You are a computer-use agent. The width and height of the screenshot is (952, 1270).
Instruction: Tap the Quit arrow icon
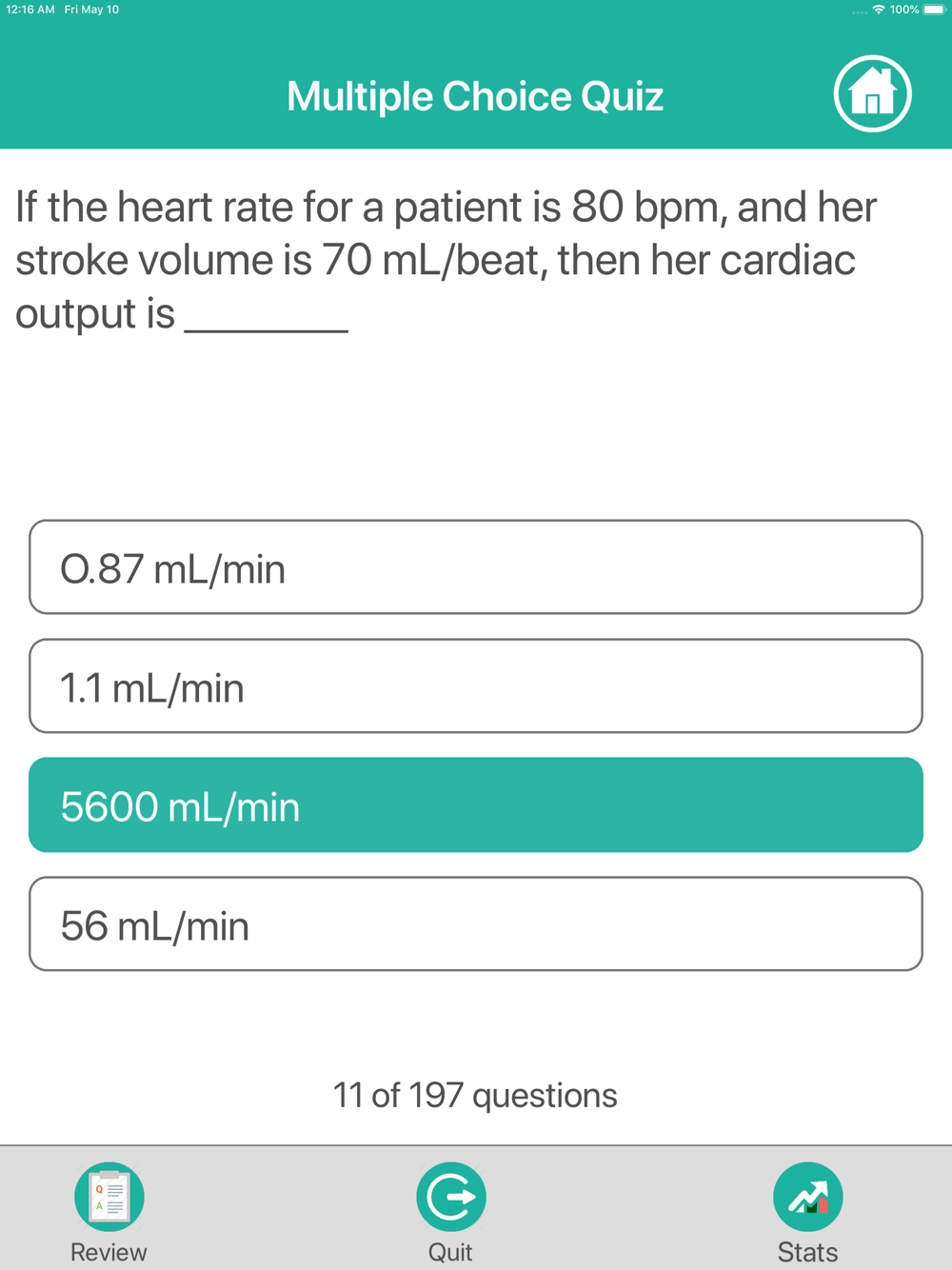[x=451, y=1197]
